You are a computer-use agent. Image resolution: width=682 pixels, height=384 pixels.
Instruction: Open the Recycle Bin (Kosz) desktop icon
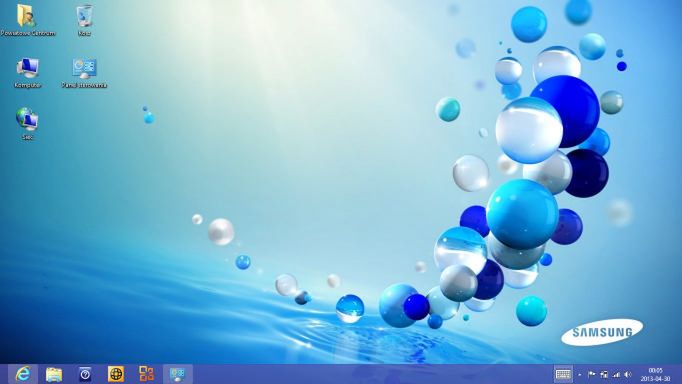(84, 20)
